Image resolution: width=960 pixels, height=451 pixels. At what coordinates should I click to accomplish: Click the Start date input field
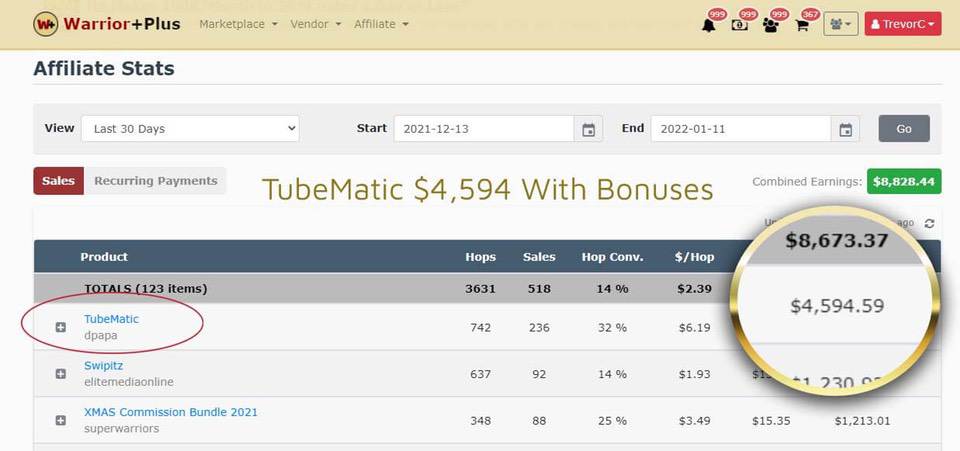484,129
